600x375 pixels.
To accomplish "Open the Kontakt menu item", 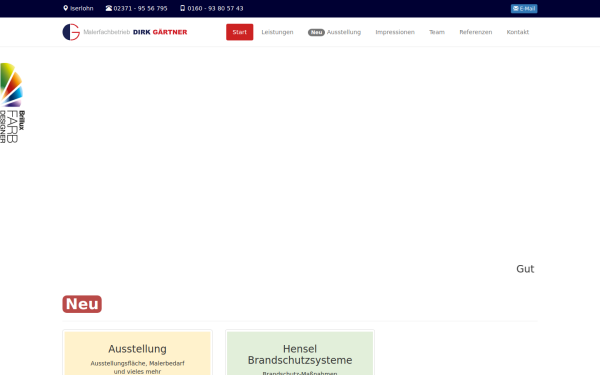I will pyautogui.click(x=518, y=32).
